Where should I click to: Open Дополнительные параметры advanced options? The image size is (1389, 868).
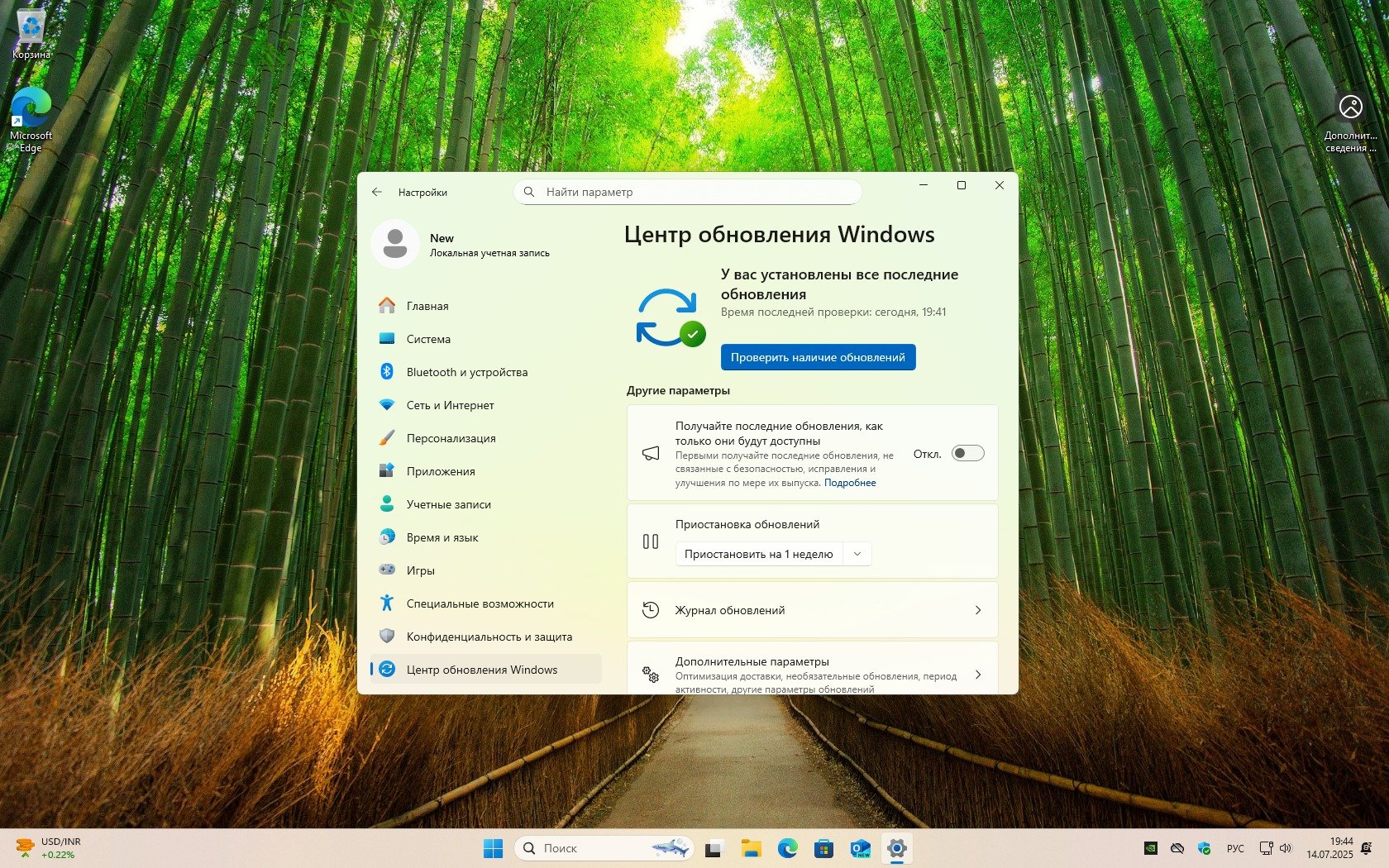812,674
